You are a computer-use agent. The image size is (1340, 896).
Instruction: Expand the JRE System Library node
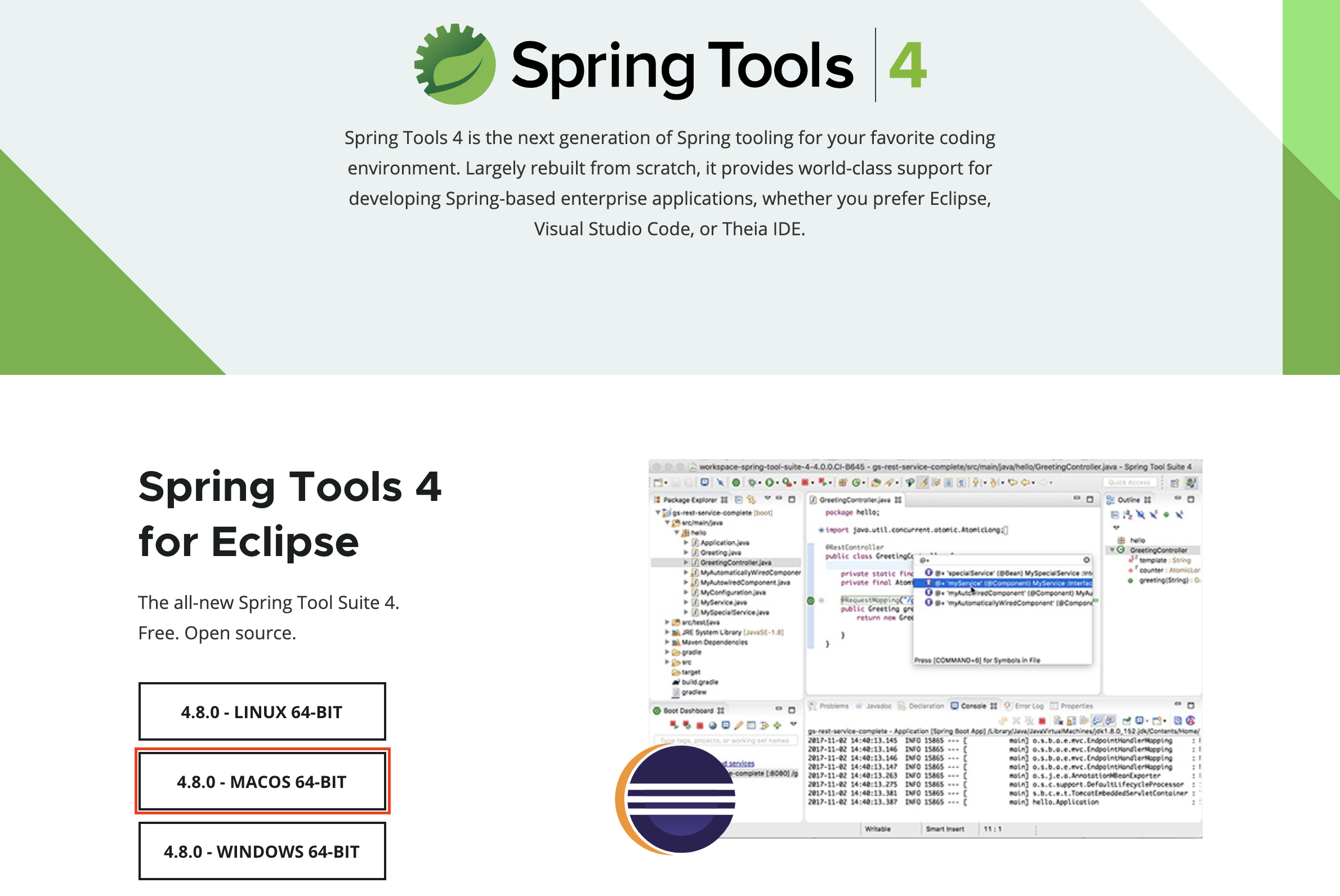[667, 632]
